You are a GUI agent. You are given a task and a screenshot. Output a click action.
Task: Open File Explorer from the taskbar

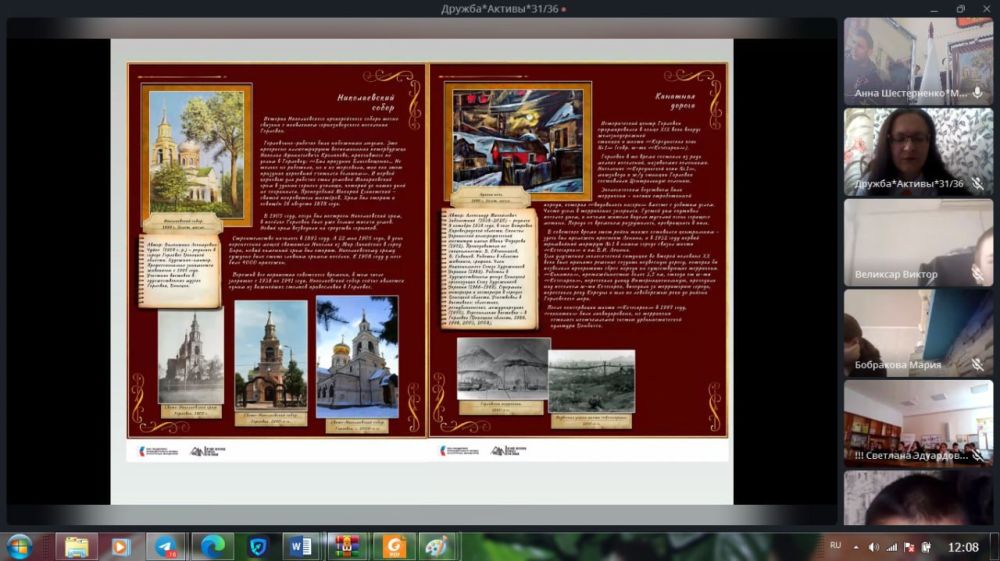[77, 547]
